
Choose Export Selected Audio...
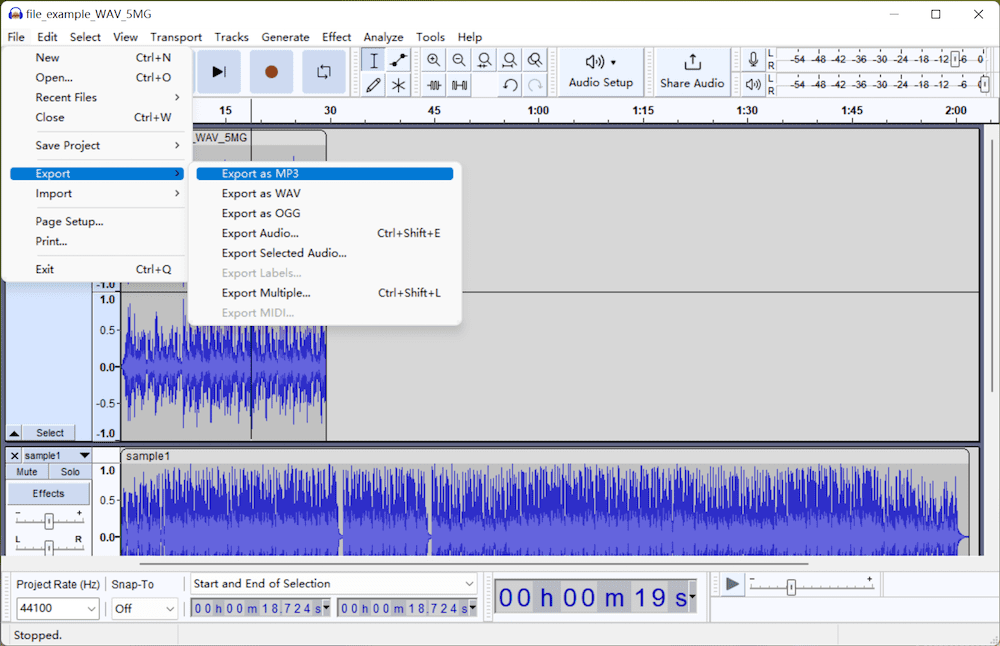pyautogui.click(x=325, y=253)
